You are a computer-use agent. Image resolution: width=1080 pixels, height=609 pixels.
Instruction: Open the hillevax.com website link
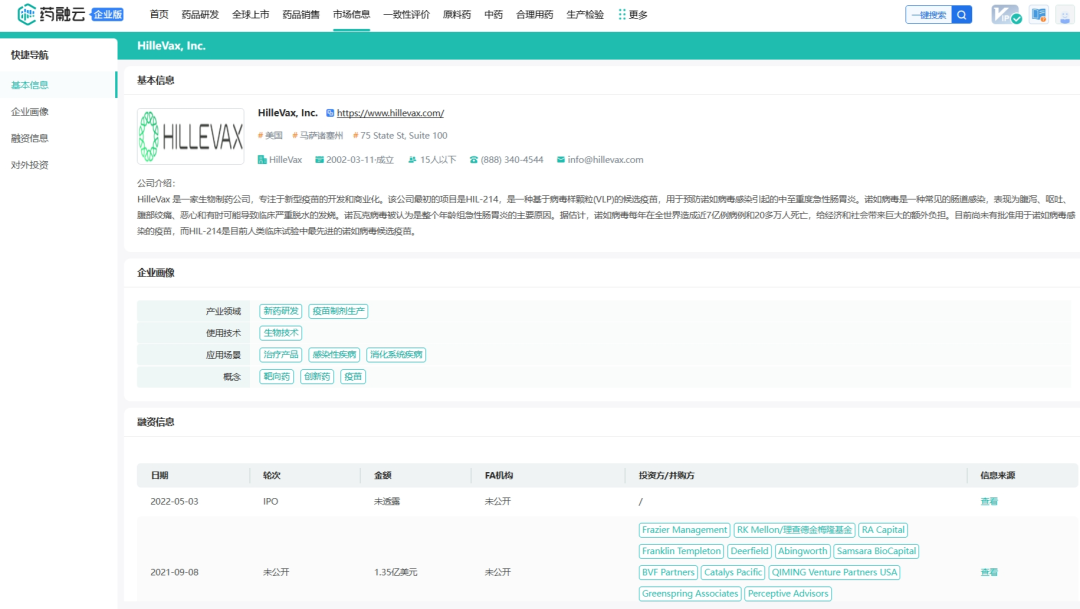tap(390, 114)
